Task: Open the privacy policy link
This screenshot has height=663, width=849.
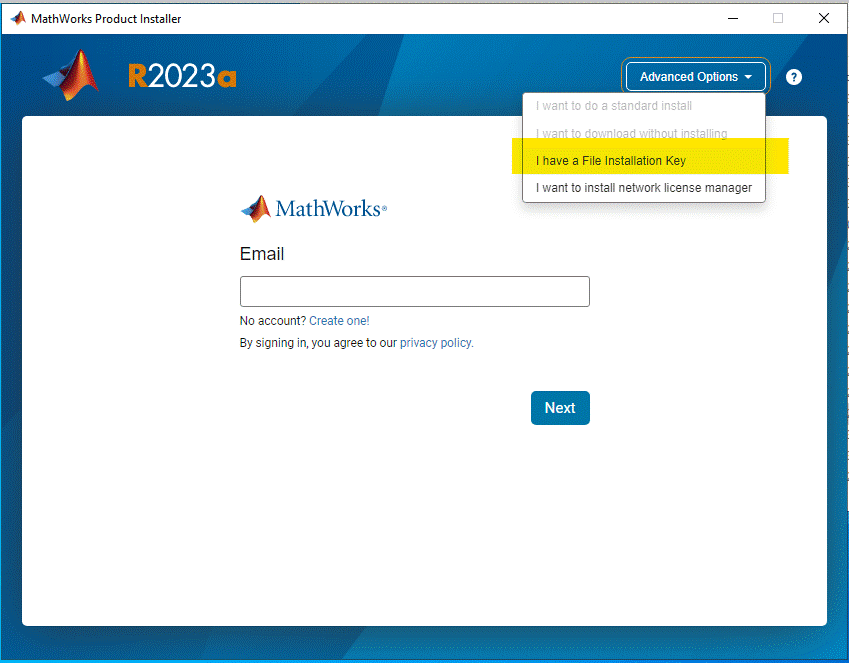Action: pos(436,343)
